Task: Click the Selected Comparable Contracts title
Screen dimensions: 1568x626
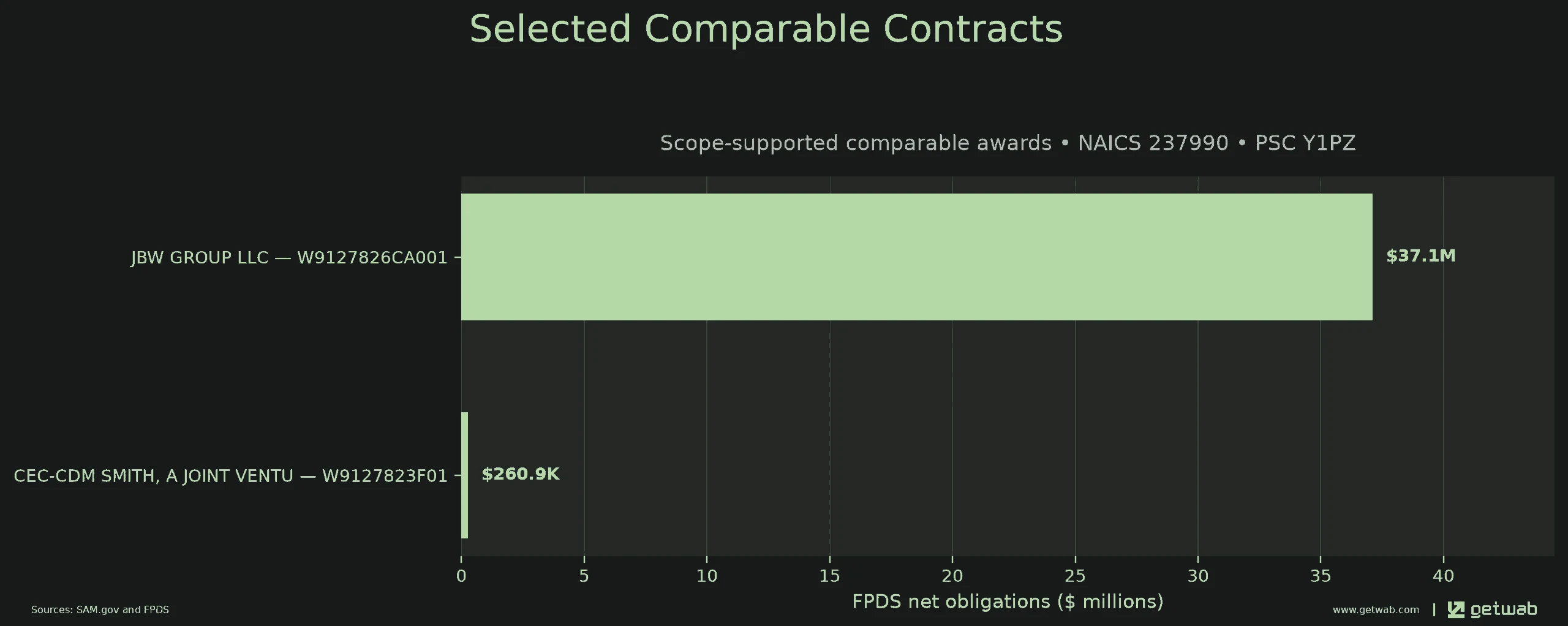Action: (x=766, y=29)
